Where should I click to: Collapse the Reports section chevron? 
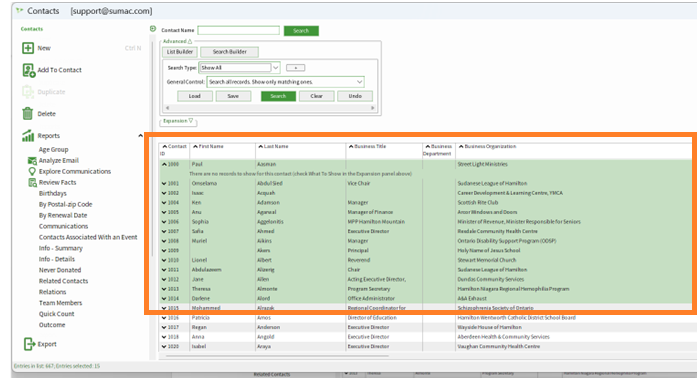click(140, 136)
